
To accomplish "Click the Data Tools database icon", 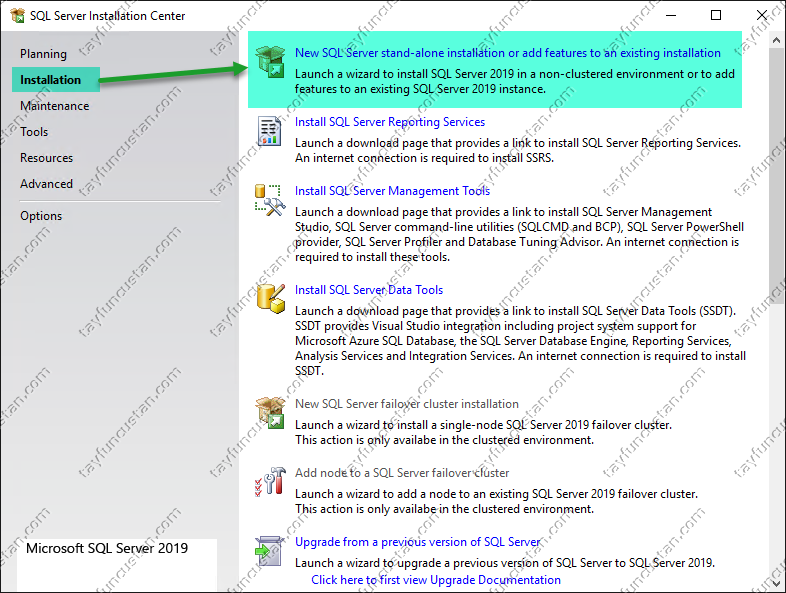I will tap(271, 299).
